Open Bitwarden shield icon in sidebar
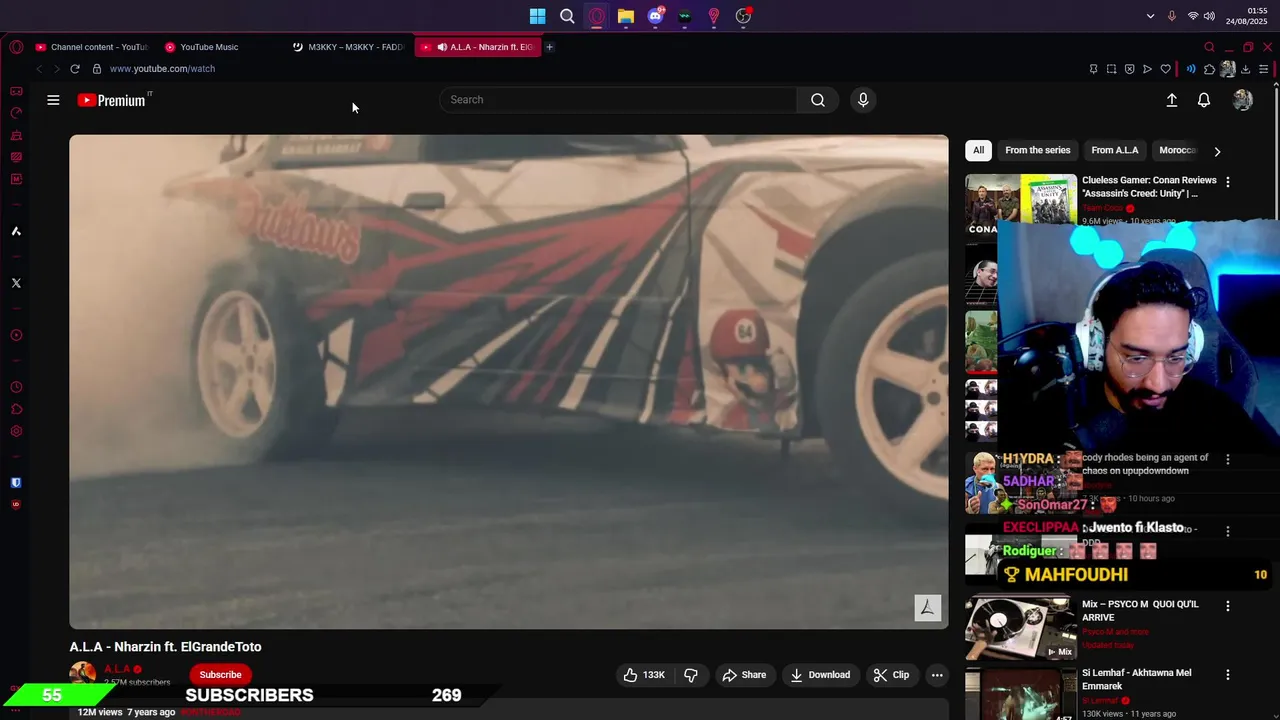The width and height of the screenshot is (1280, 720). [16, 482]
